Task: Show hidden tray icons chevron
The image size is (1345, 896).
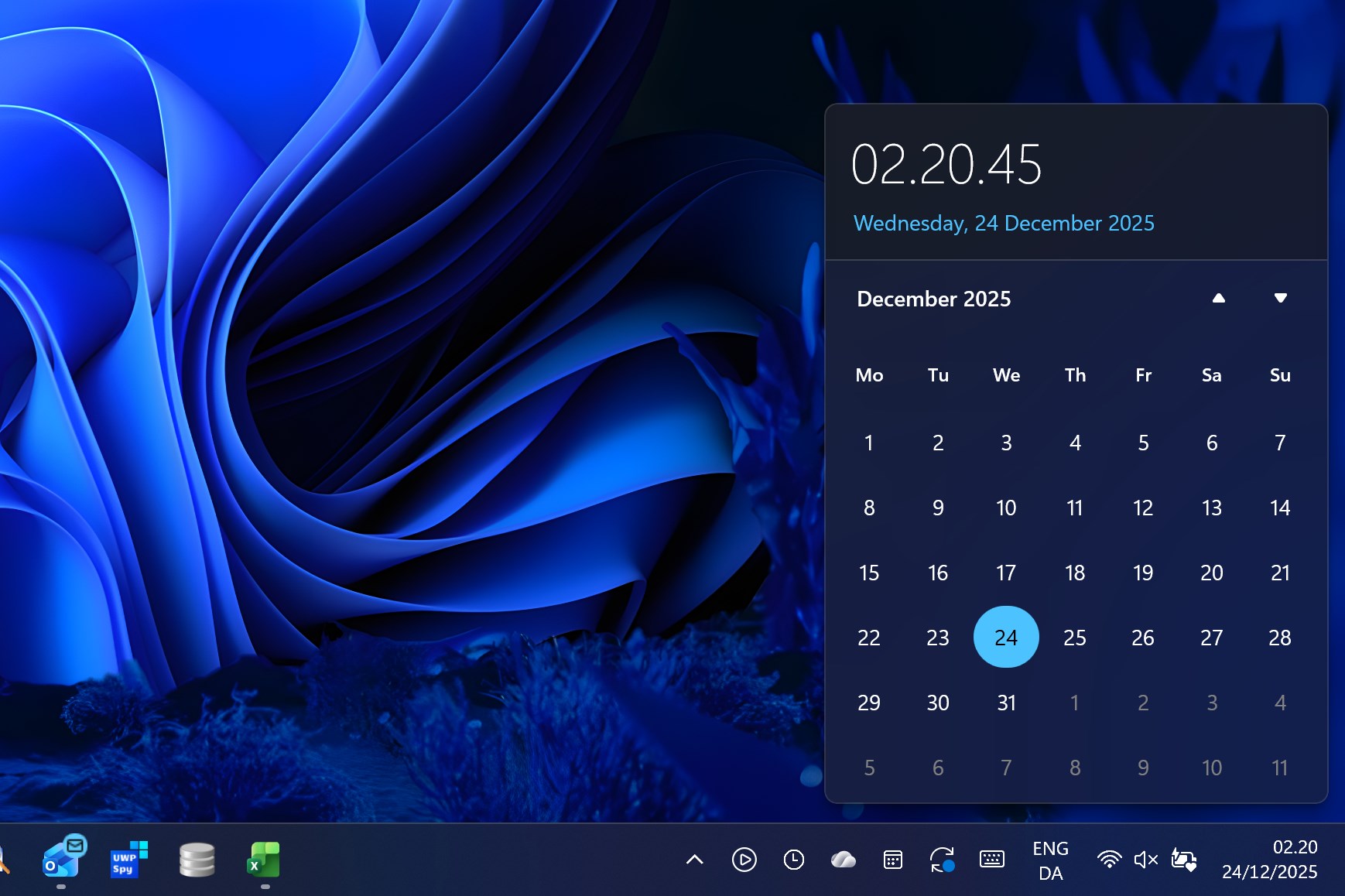Action: pyautogui.click(x=695, y=860)
